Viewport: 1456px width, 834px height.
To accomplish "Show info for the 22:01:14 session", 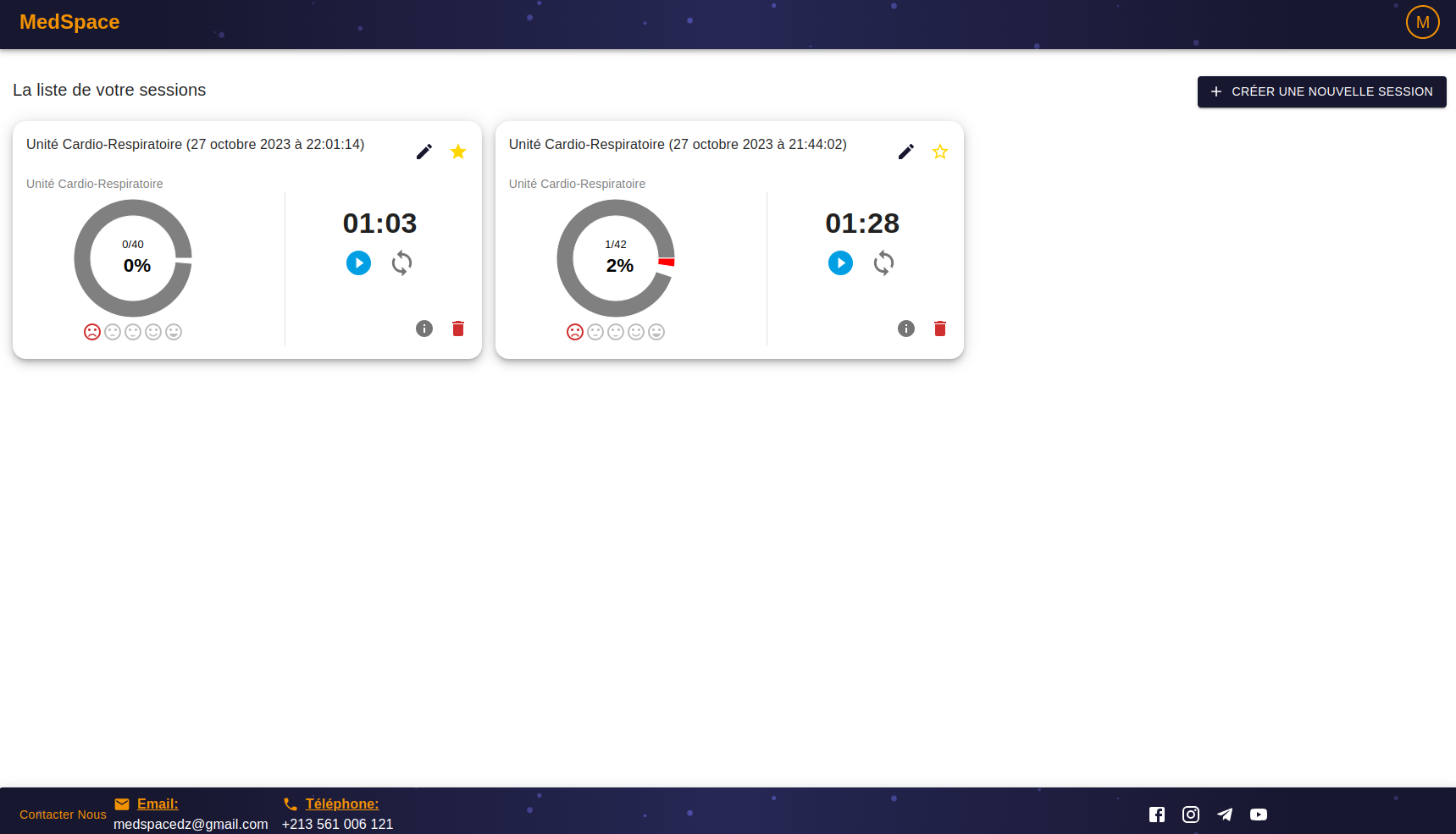I will 424,329.
